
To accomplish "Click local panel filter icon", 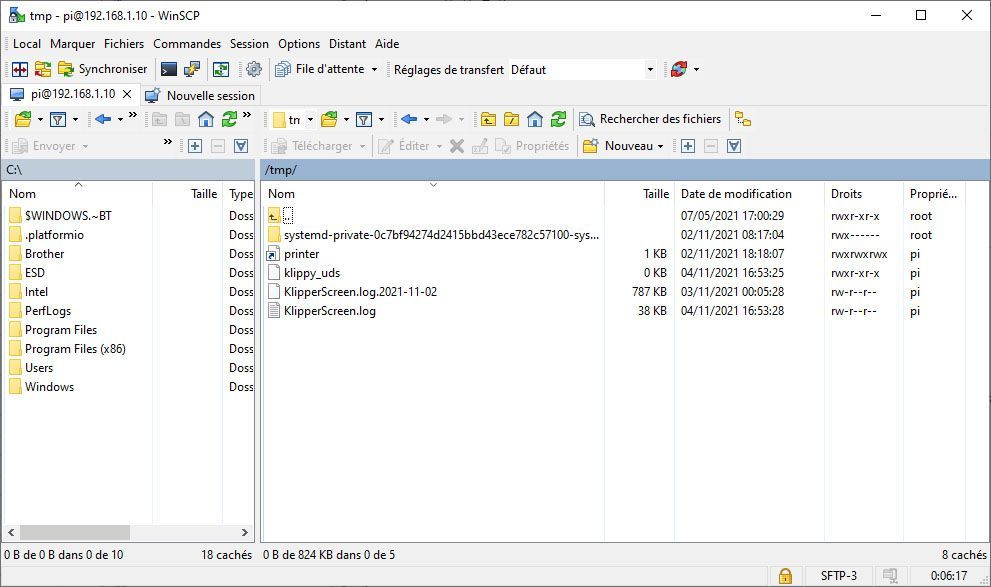I will tap(58, 119).
